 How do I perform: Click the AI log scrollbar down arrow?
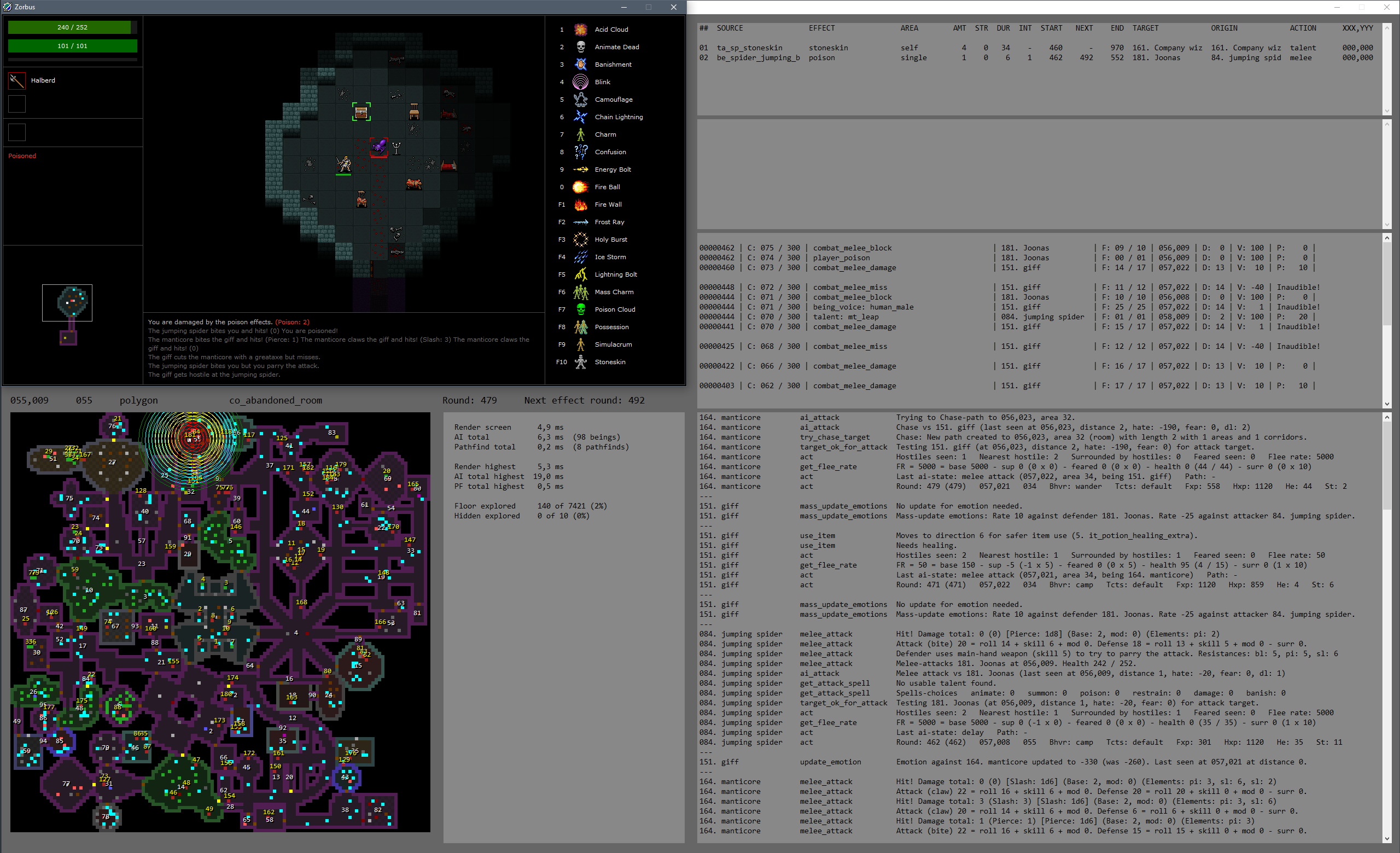tap(1387, 838)
